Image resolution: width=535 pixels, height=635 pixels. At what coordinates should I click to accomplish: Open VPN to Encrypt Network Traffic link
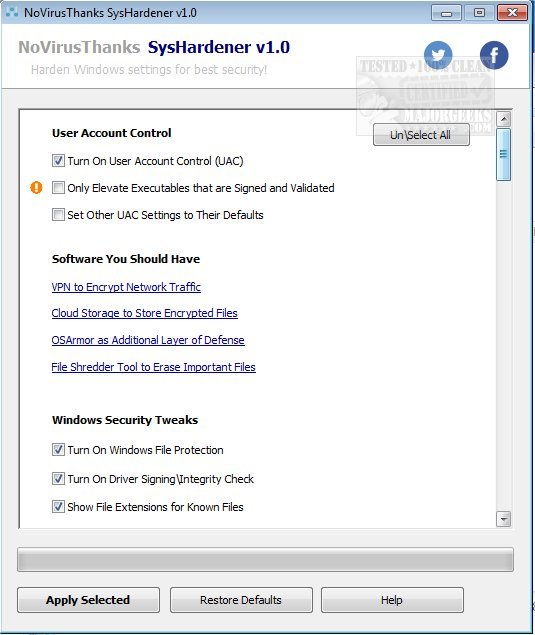point(126,287)
